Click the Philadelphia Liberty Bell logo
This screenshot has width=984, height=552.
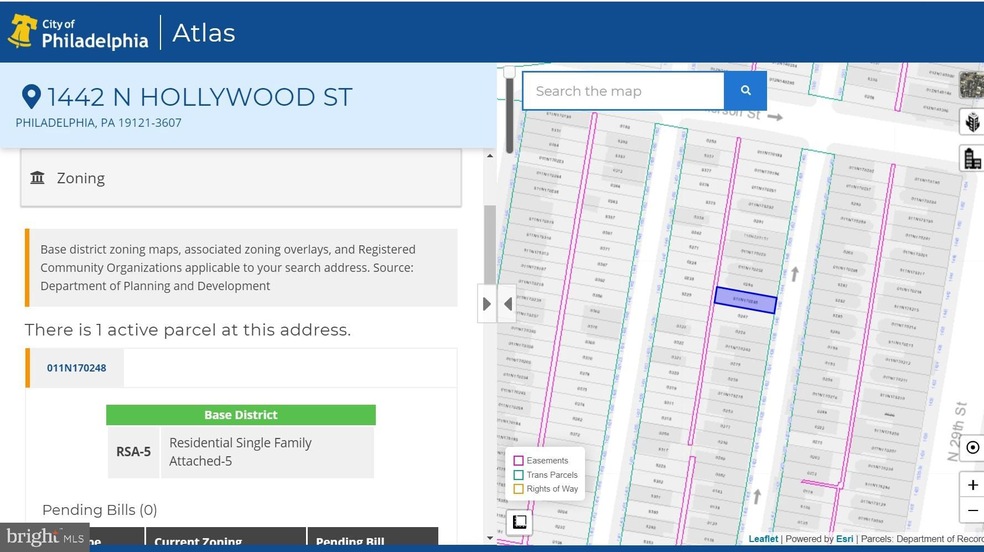pos(22,33)
